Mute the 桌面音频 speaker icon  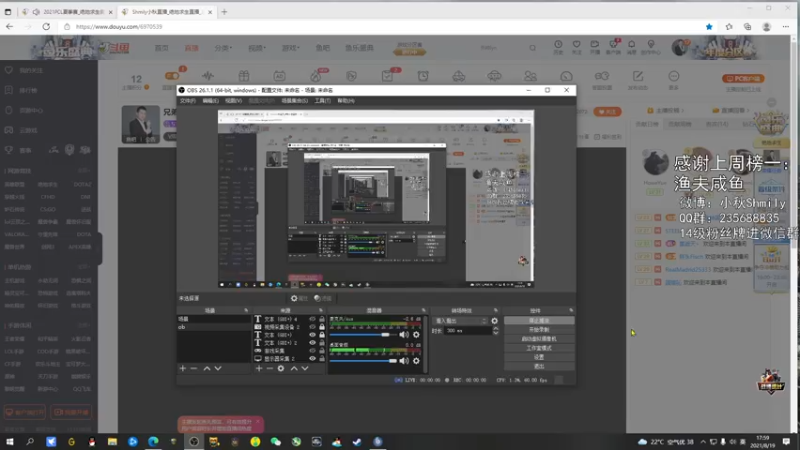click(404, 361)
